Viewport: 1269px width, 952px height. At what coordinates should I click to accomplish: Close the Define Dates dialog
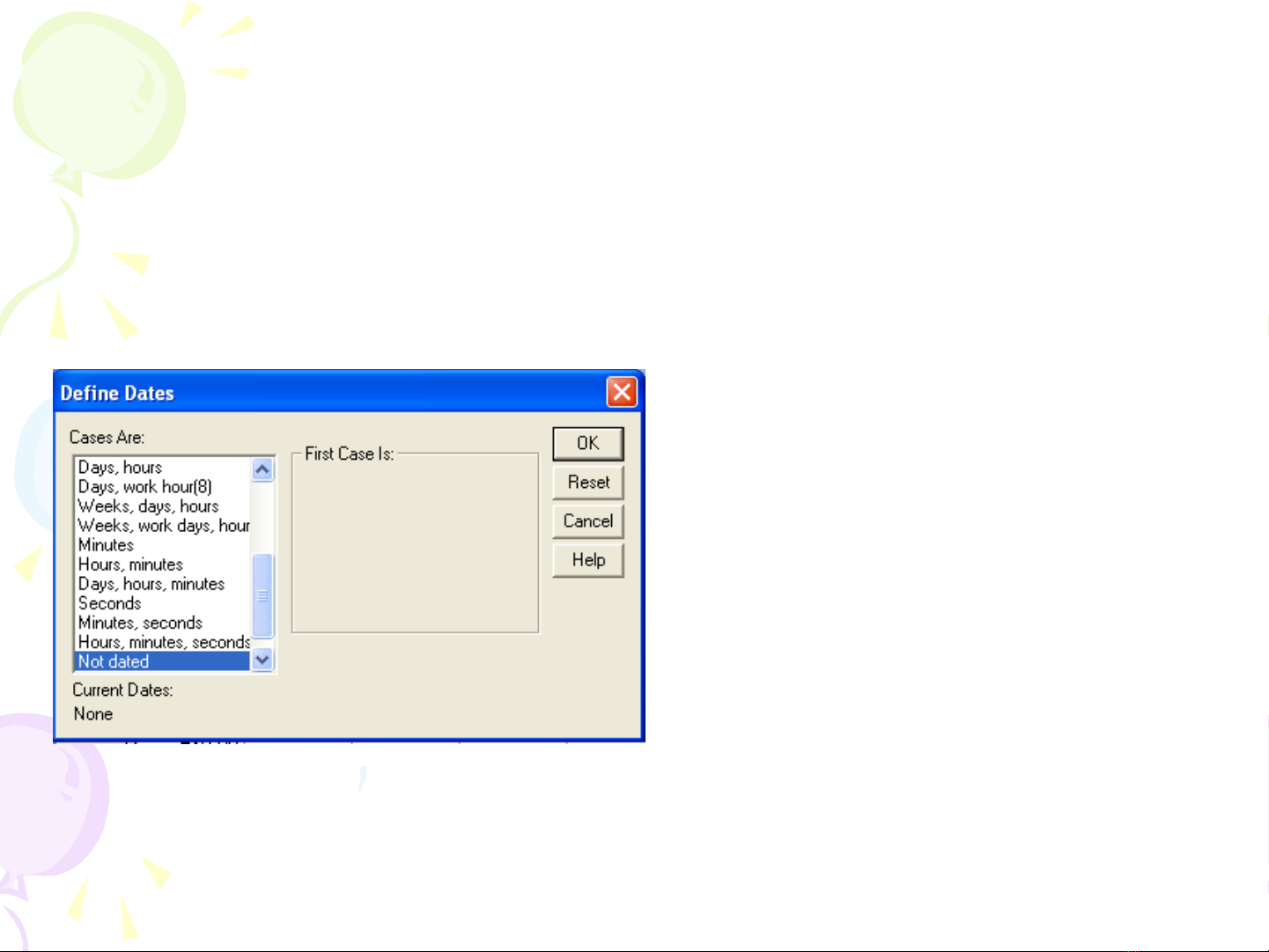pyautogui.click(x=622, y=392)
